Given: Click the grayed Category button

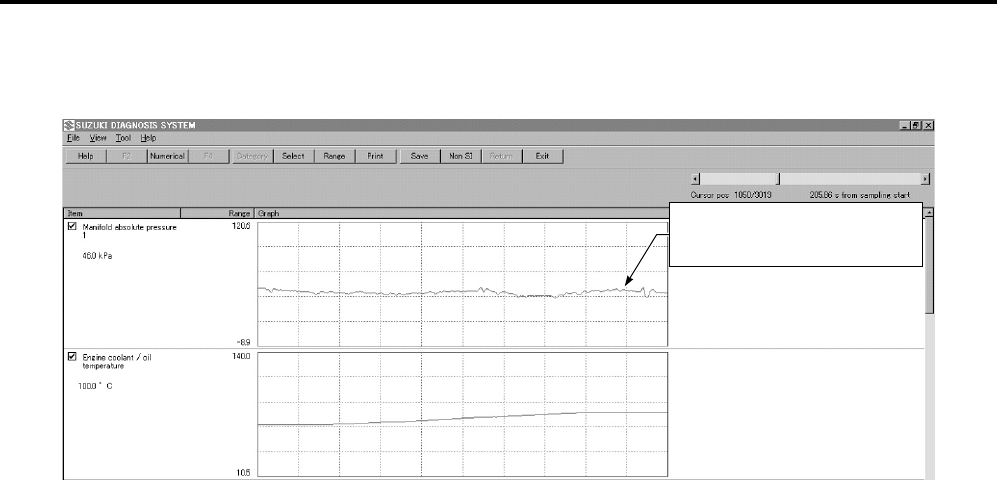Looking at the screenshot, I should coord(252,157).
